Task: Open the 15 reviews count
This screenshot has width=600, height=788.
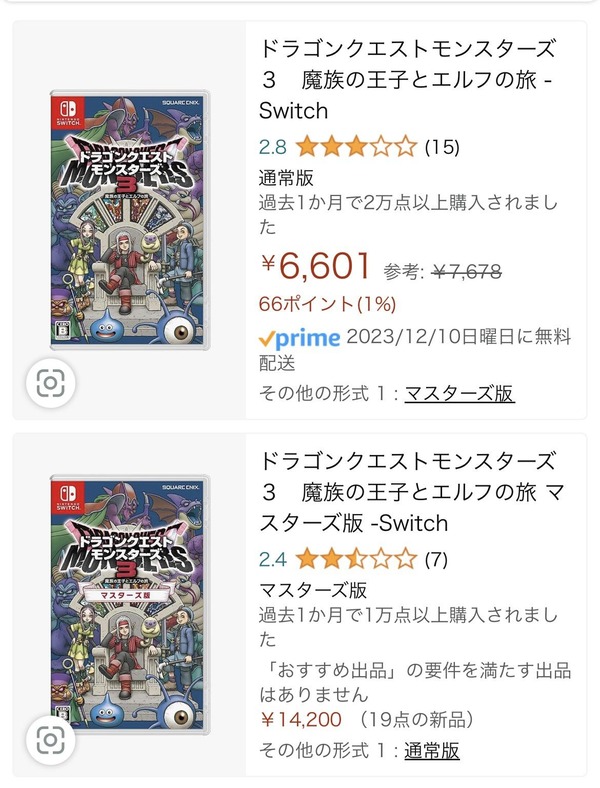Action: 442,148
